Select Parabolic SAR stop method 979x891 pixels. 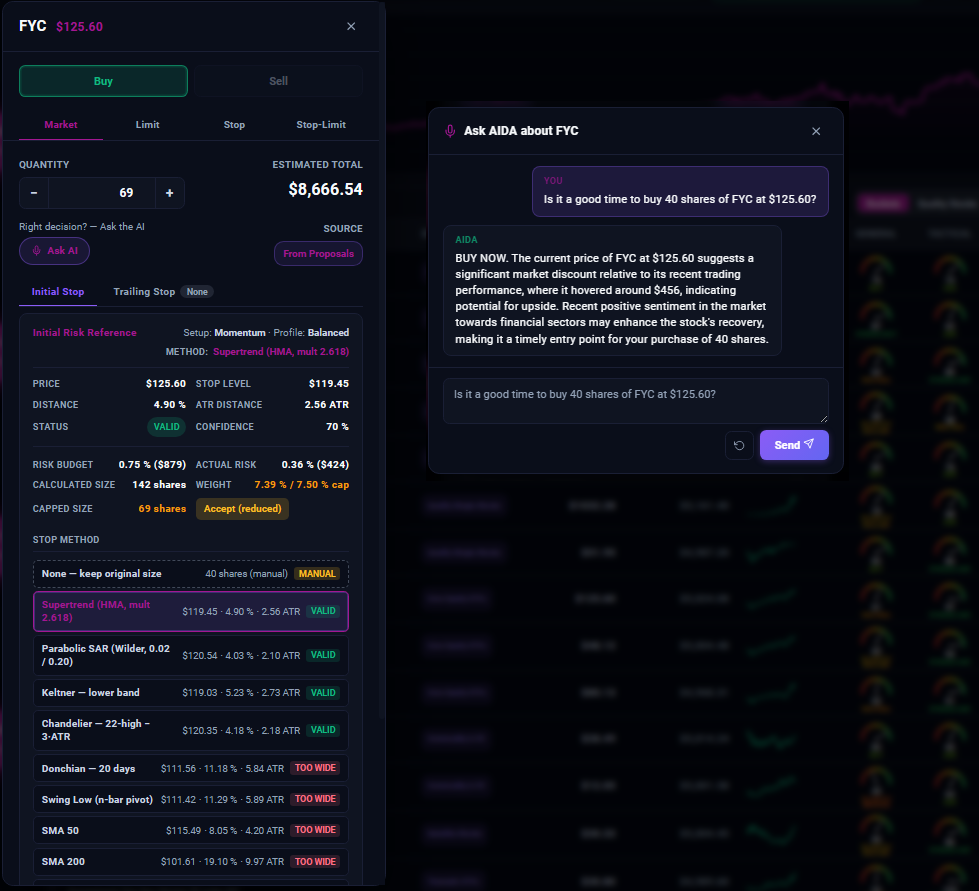click(190, 655)
